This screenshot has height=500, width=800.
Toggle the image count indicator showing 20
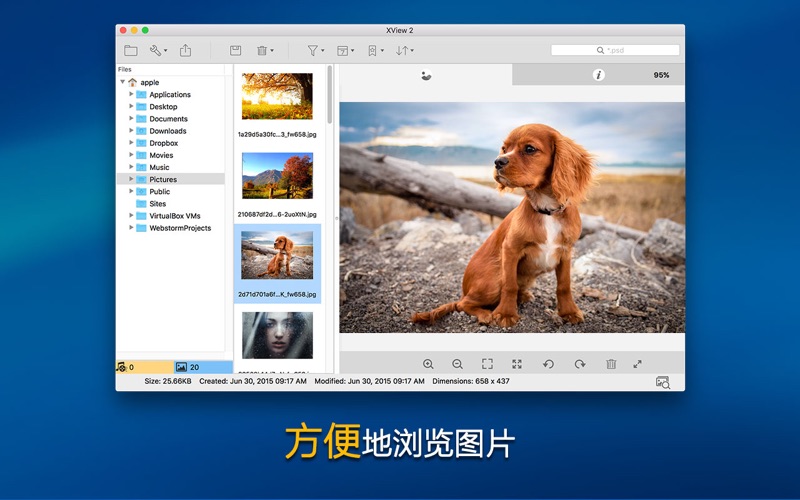tap(203, 367)
